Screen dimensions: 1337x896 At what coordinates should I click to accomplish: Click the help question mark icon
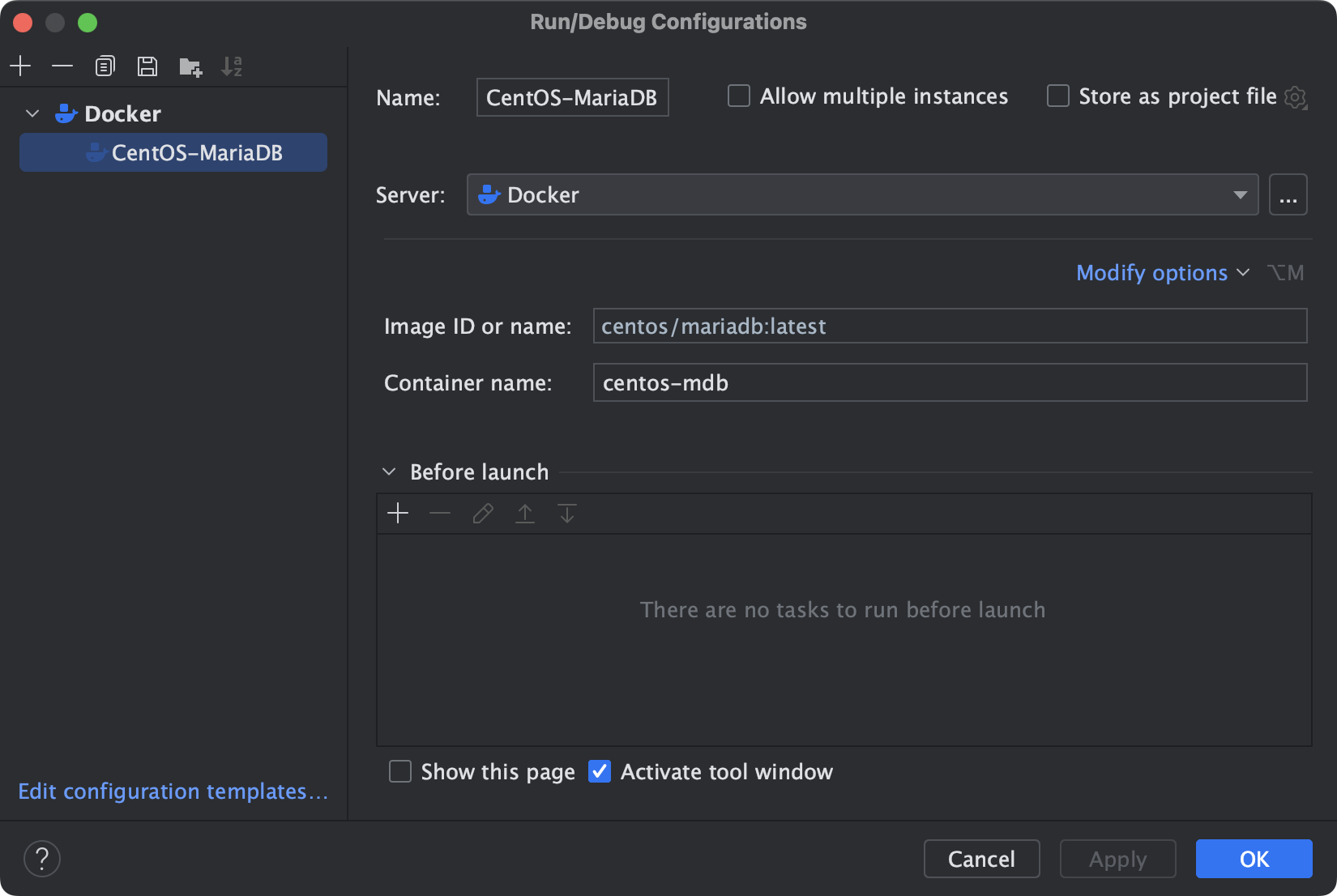(x=42, y=858)
